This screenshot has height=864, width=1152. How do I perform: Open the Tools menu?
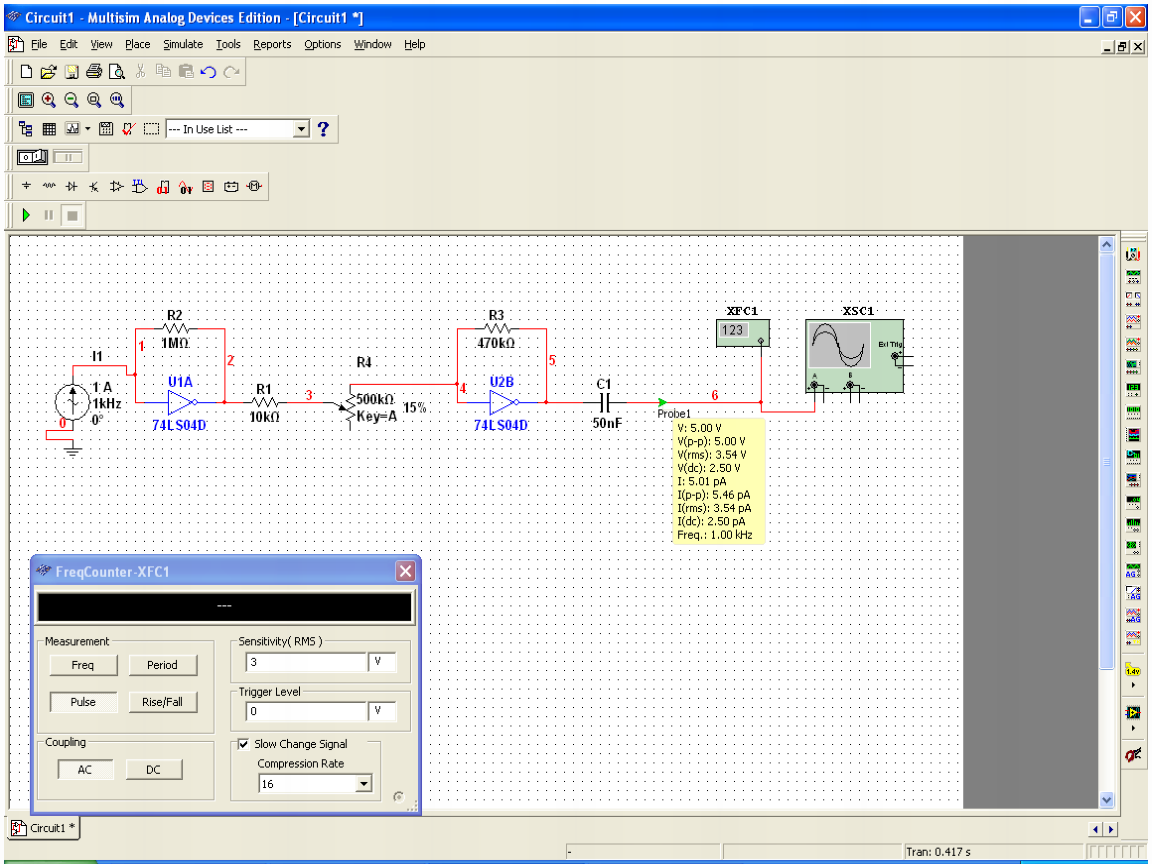228,44
